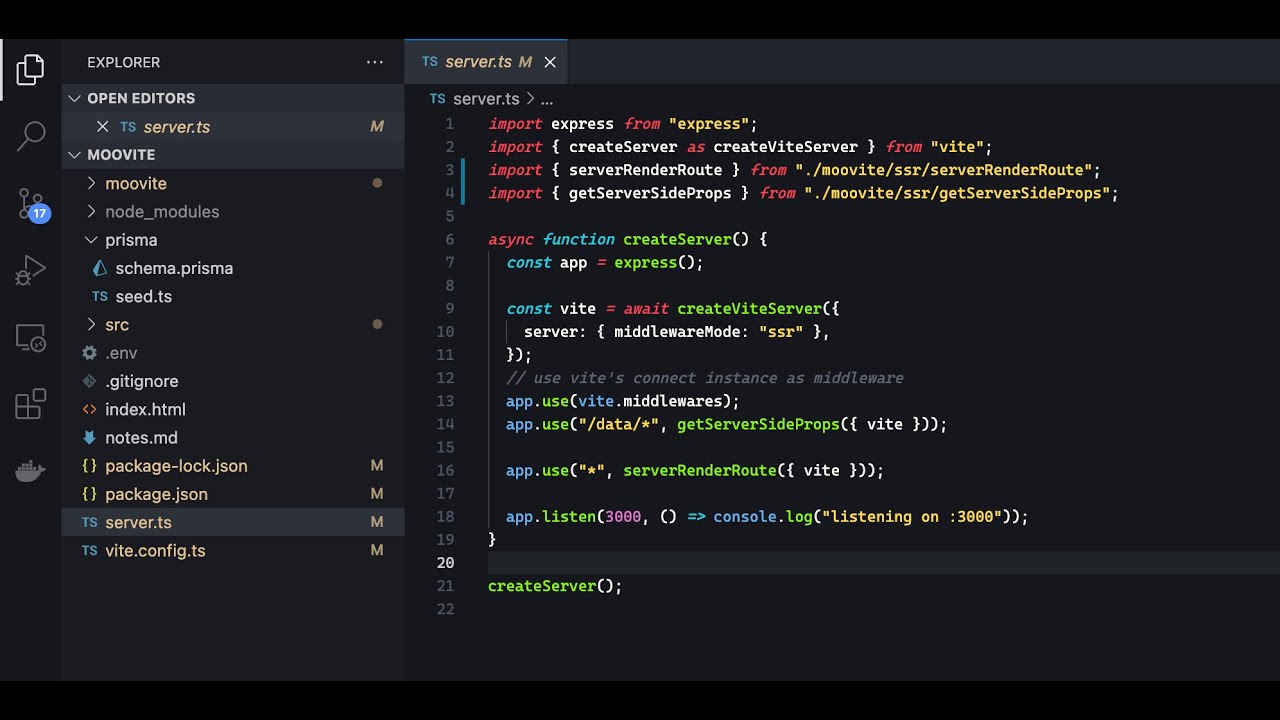Click the TS icon in the editor tab

tap(430, 62)
